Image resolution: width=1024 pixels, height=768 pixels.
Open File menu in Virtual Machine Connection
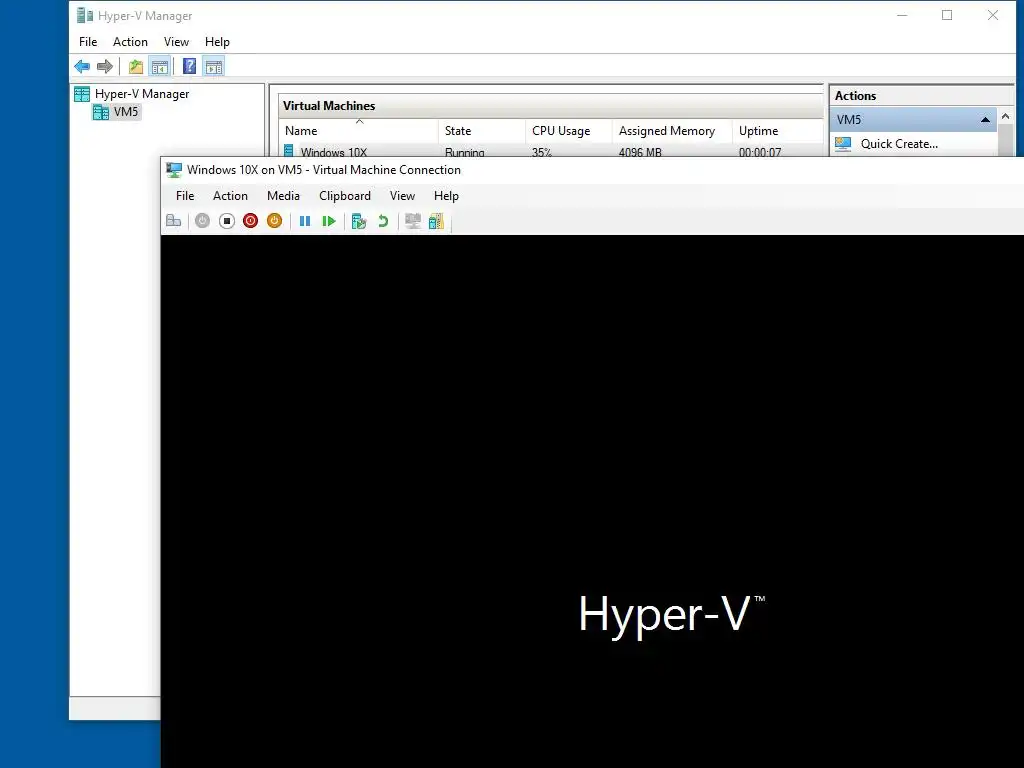185,196
